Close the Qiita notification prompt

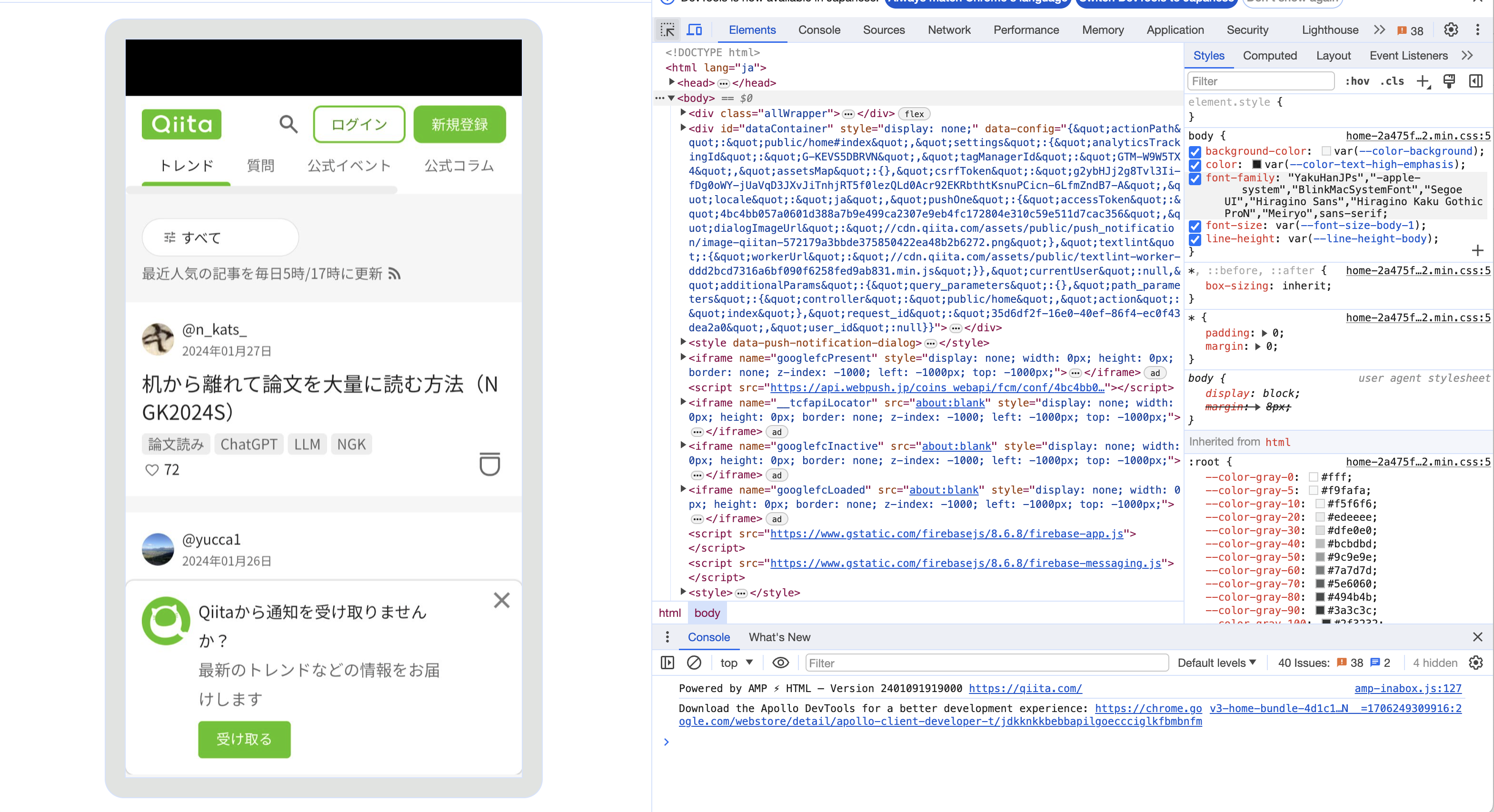[502, 600]
